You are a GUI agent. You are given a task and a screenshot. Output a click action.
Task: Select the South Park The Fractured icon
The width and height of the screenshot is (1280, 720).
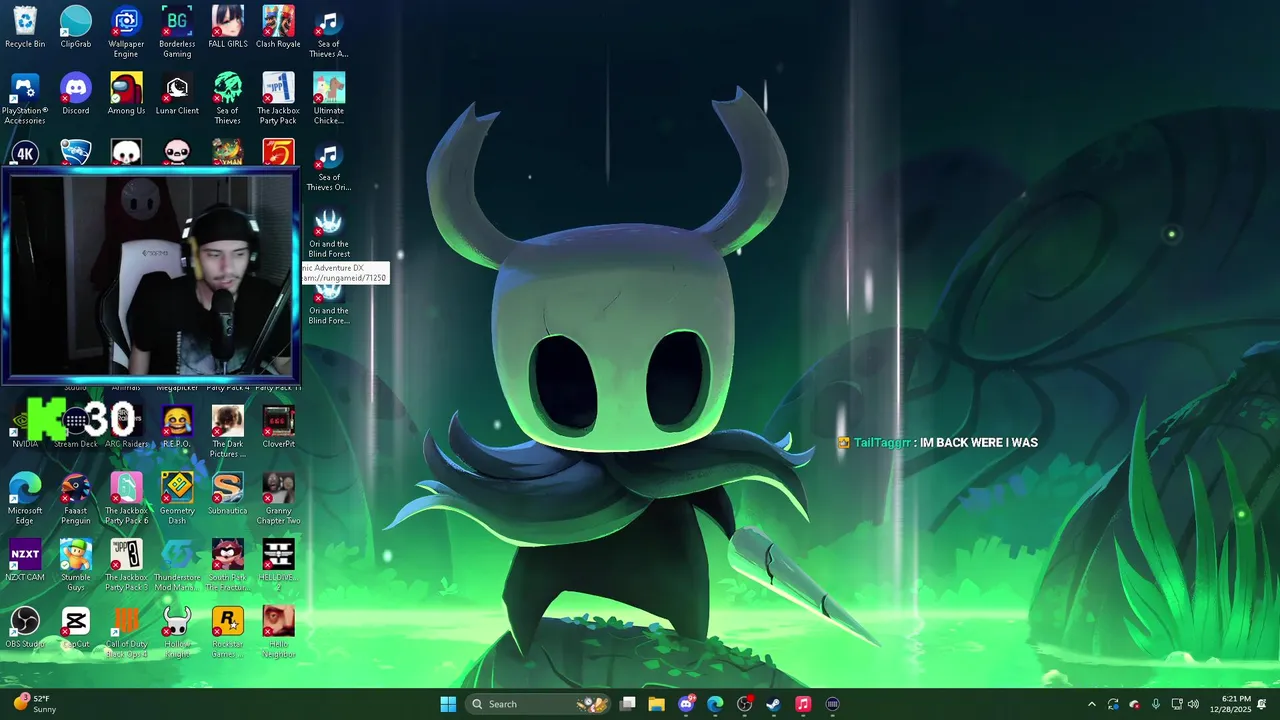click(227, 565)
